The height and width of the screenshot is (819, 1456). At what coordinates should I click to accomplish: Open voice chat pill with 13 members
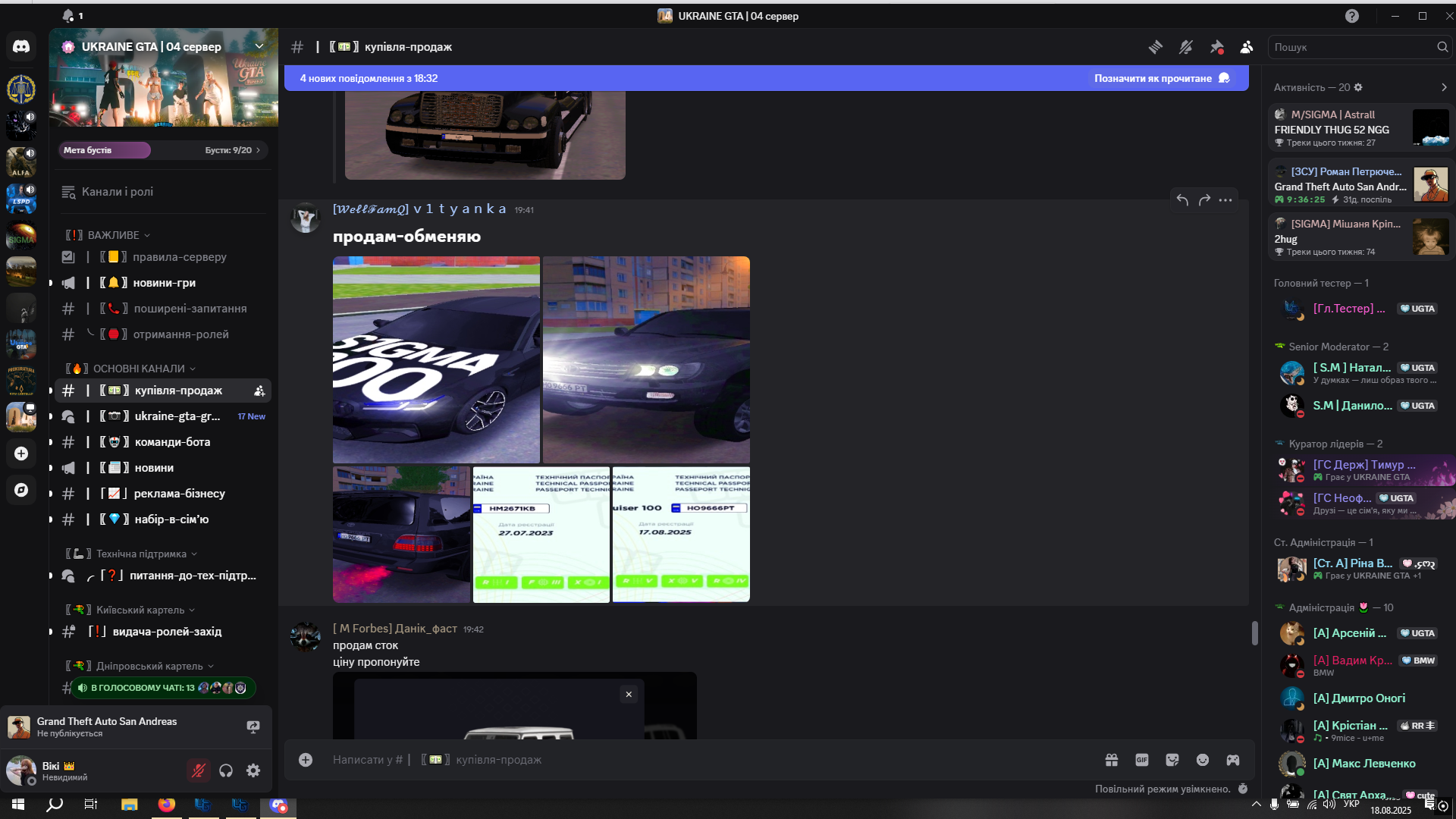coord(164,688)
